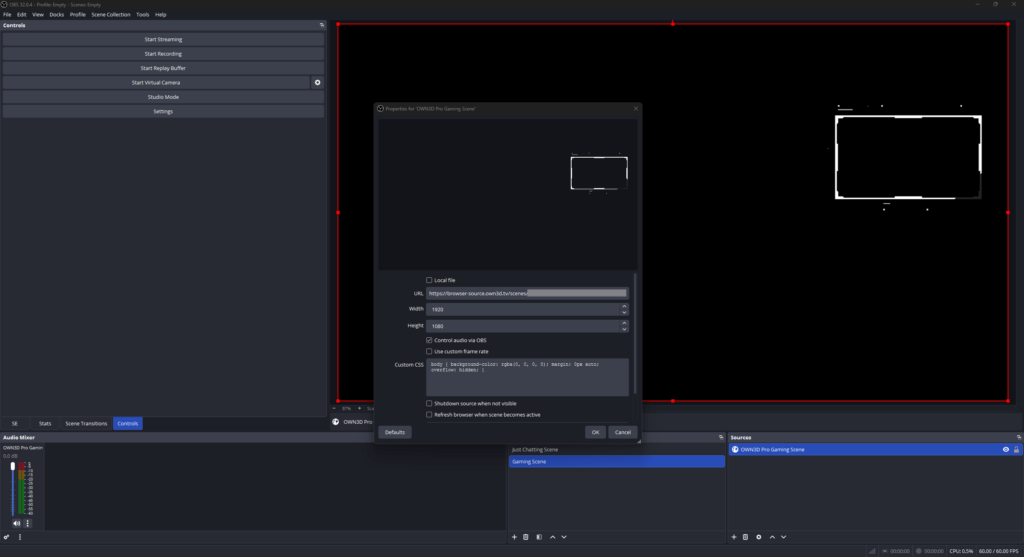Viewport: 1024px width, 557px height.
Task: Open the Scene Collection menu
Action: coord(110,15)
